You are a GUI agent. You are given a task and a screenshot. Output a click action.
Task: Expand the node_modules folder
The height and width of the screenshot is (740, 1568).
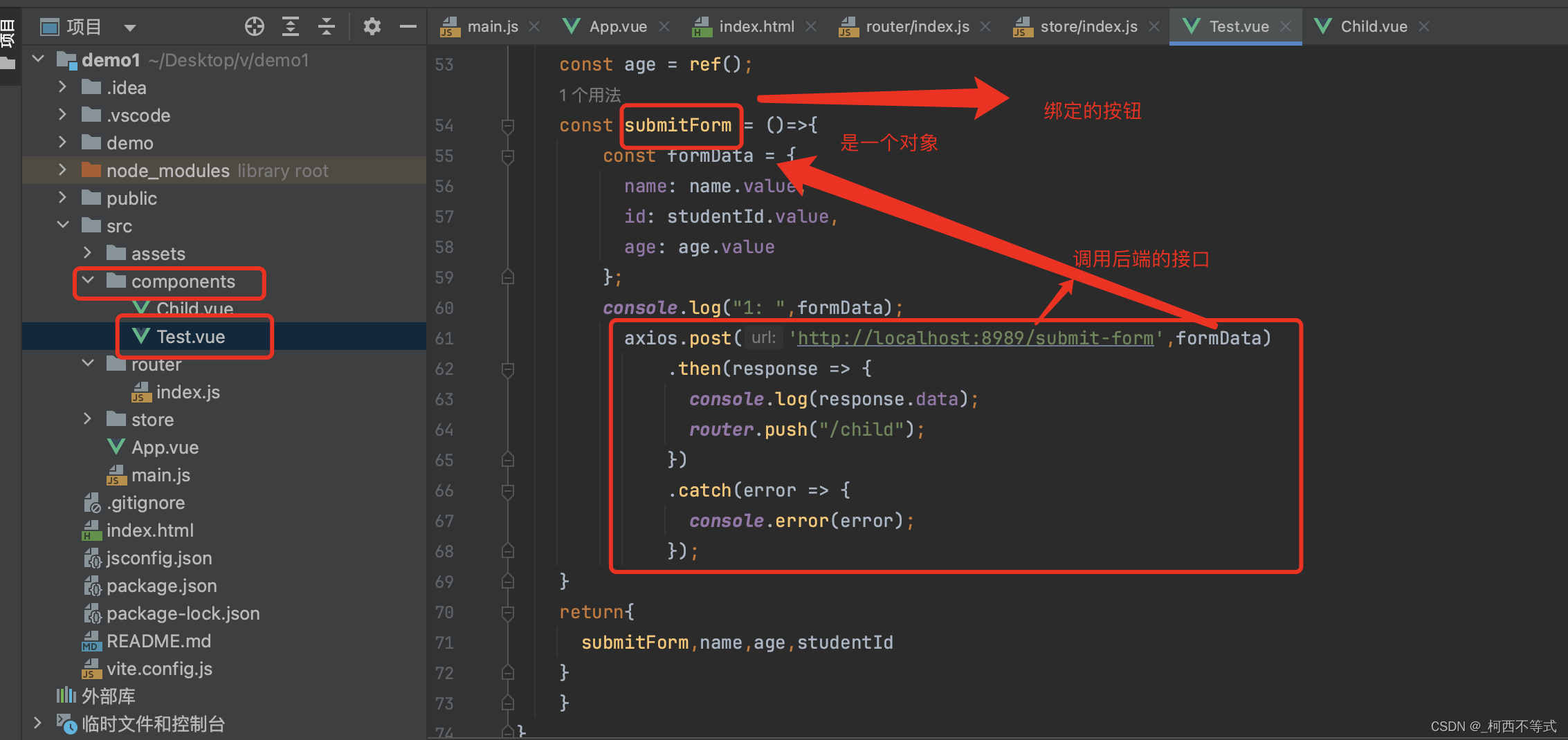(63, 170)
